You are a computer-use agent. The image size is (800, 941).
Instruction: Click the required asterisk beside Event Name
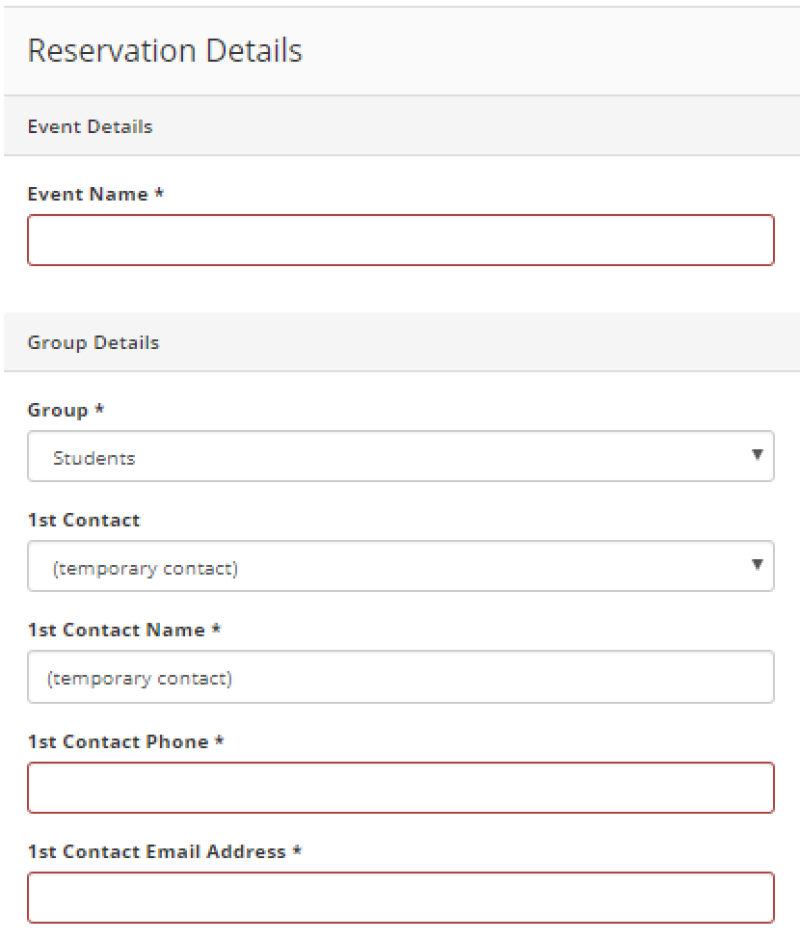(159, 193)
